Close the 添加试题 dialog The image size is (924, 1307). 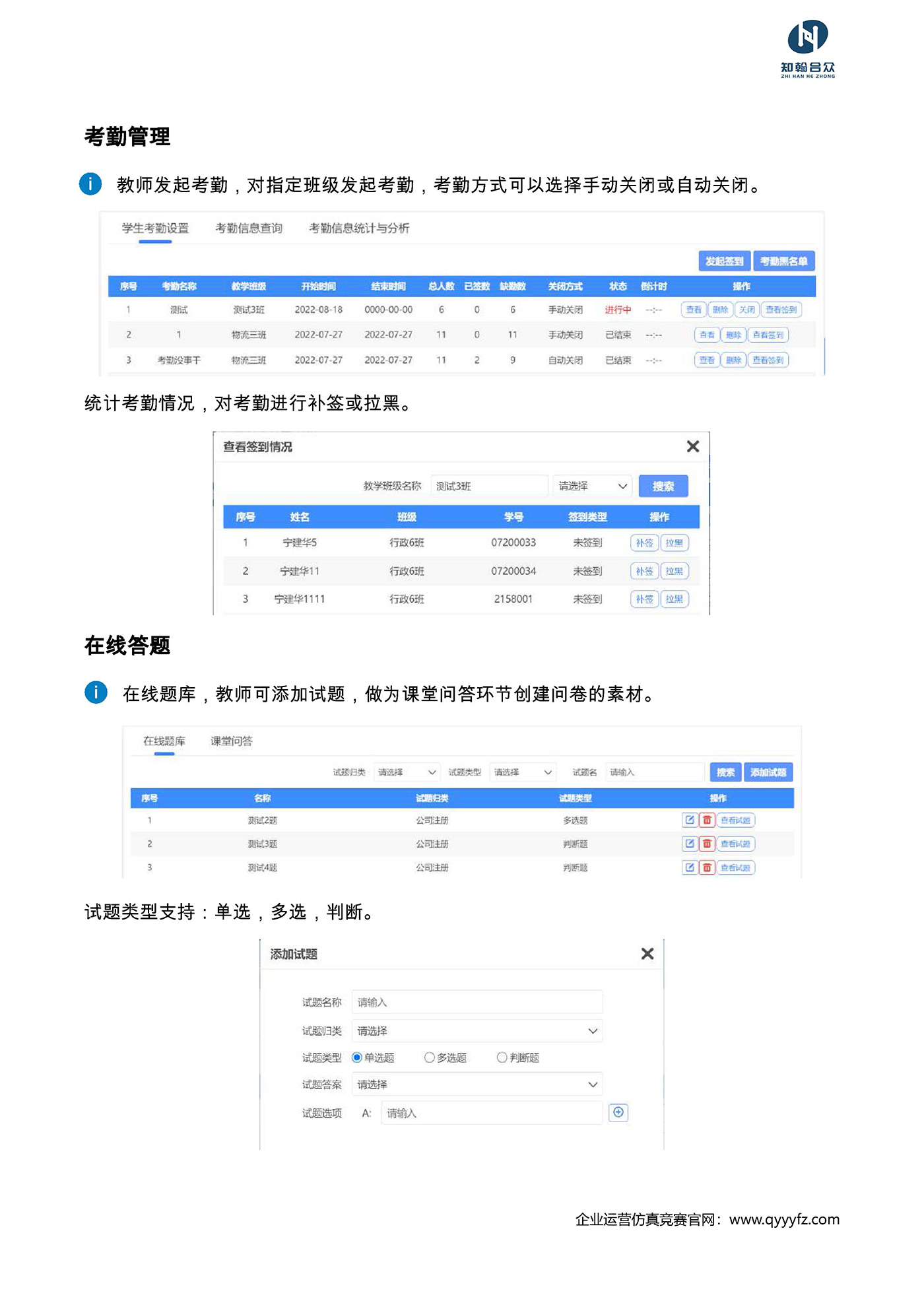point(647,954)
